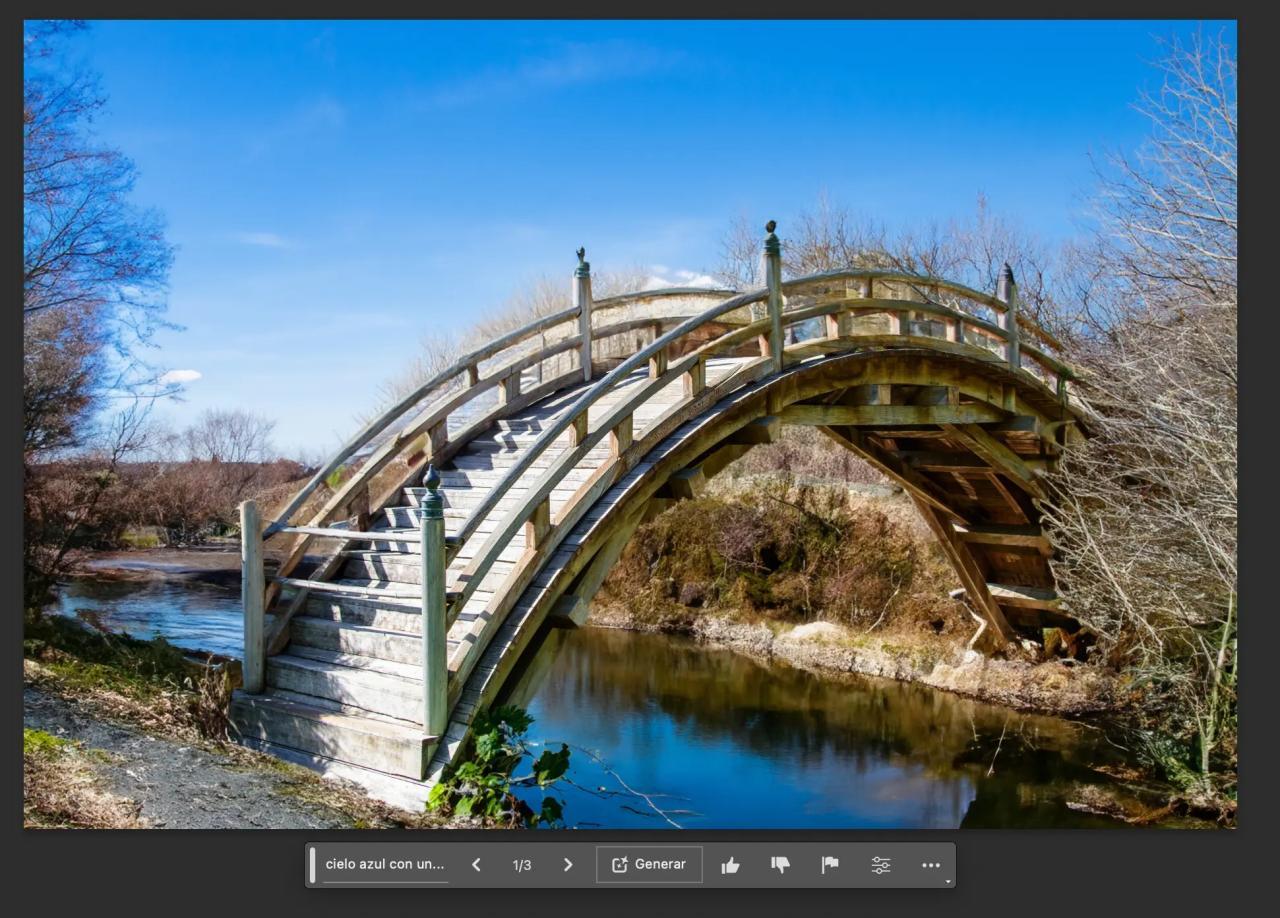Click the taskbar's left drag handle

pos(312,865)
